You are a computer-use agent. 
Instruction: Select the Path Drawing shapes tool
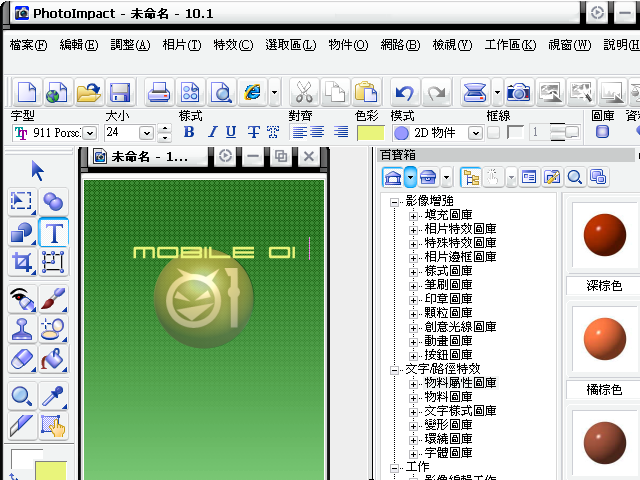pos(22,233)
